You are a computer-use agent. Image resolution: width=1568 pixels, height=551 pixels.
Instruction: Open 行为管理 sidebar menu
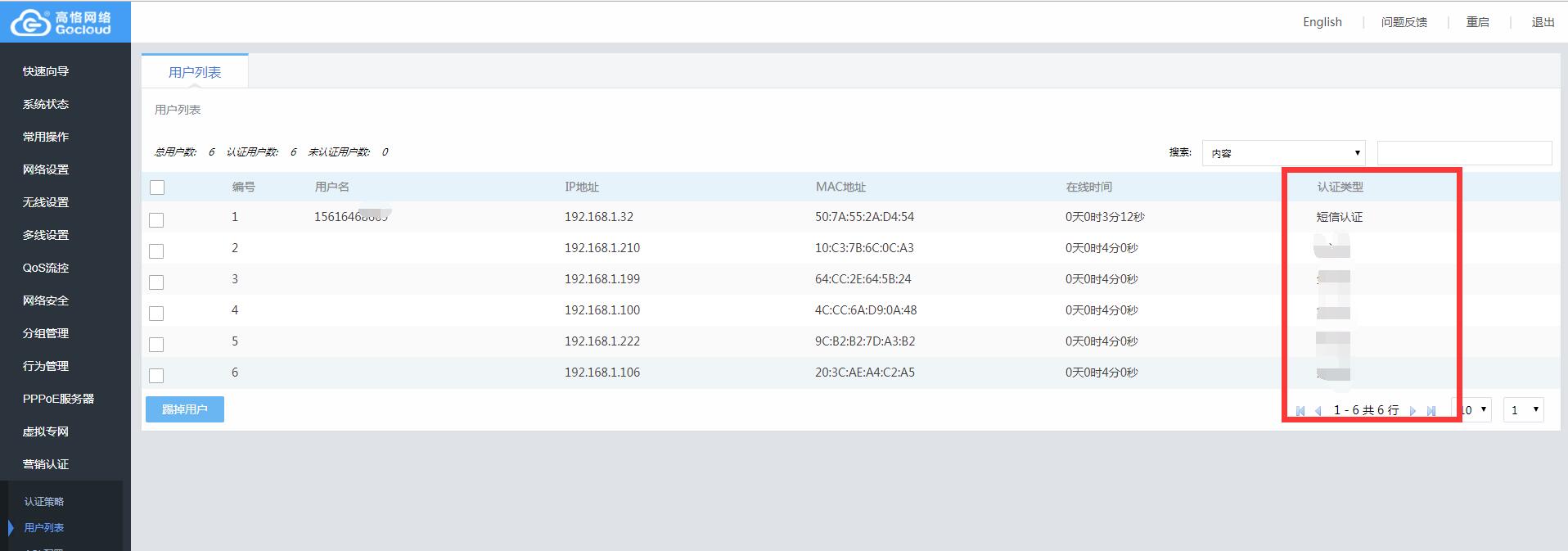[46, 366]
